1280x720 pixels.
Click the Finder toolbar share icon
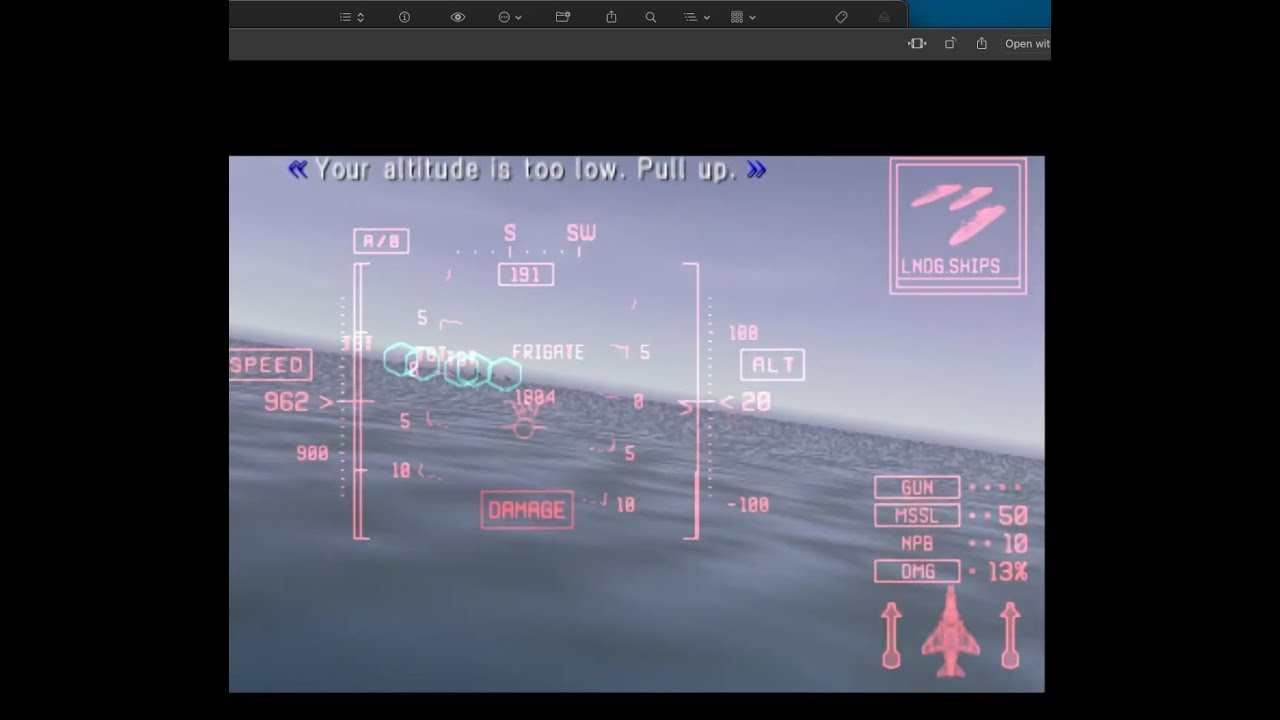click(611, 17)
